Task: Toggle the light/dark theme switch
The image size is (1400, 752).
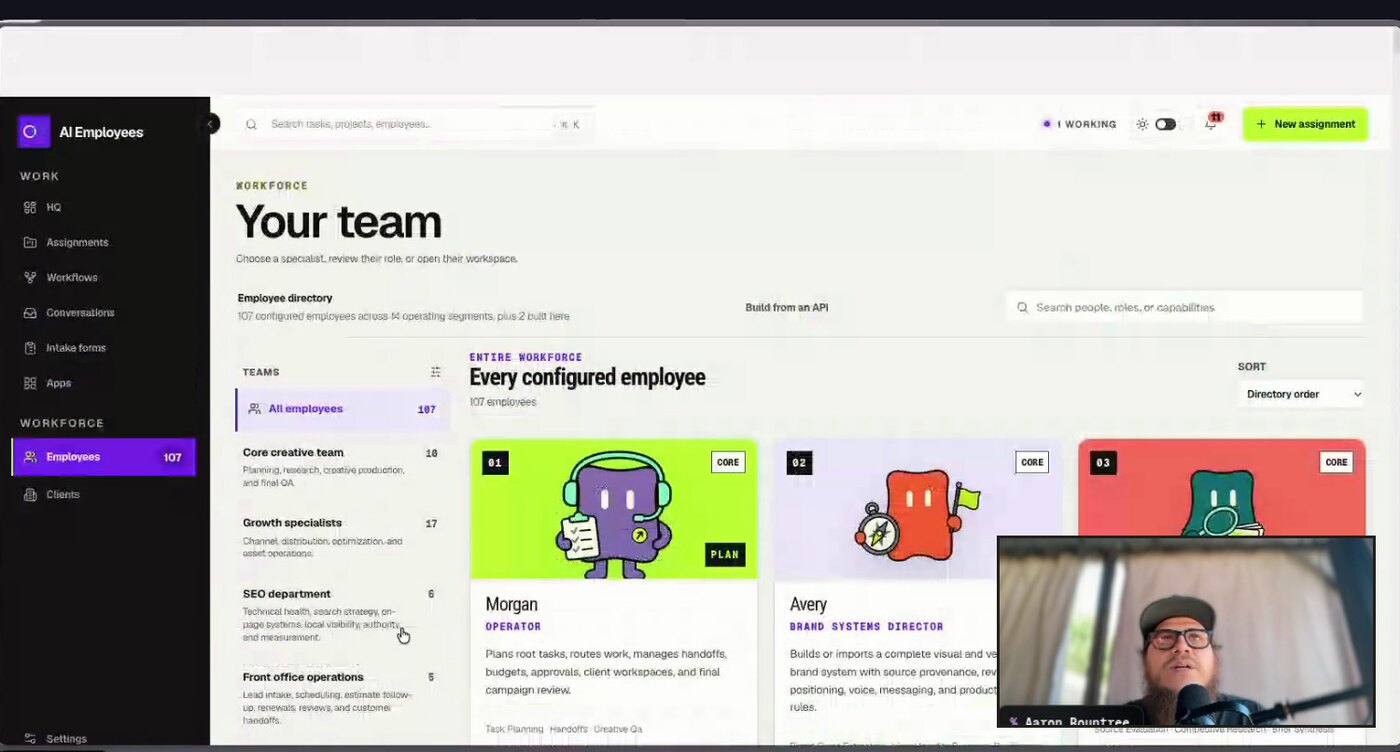Action: pyautogui.click(x=1165, y=124)
